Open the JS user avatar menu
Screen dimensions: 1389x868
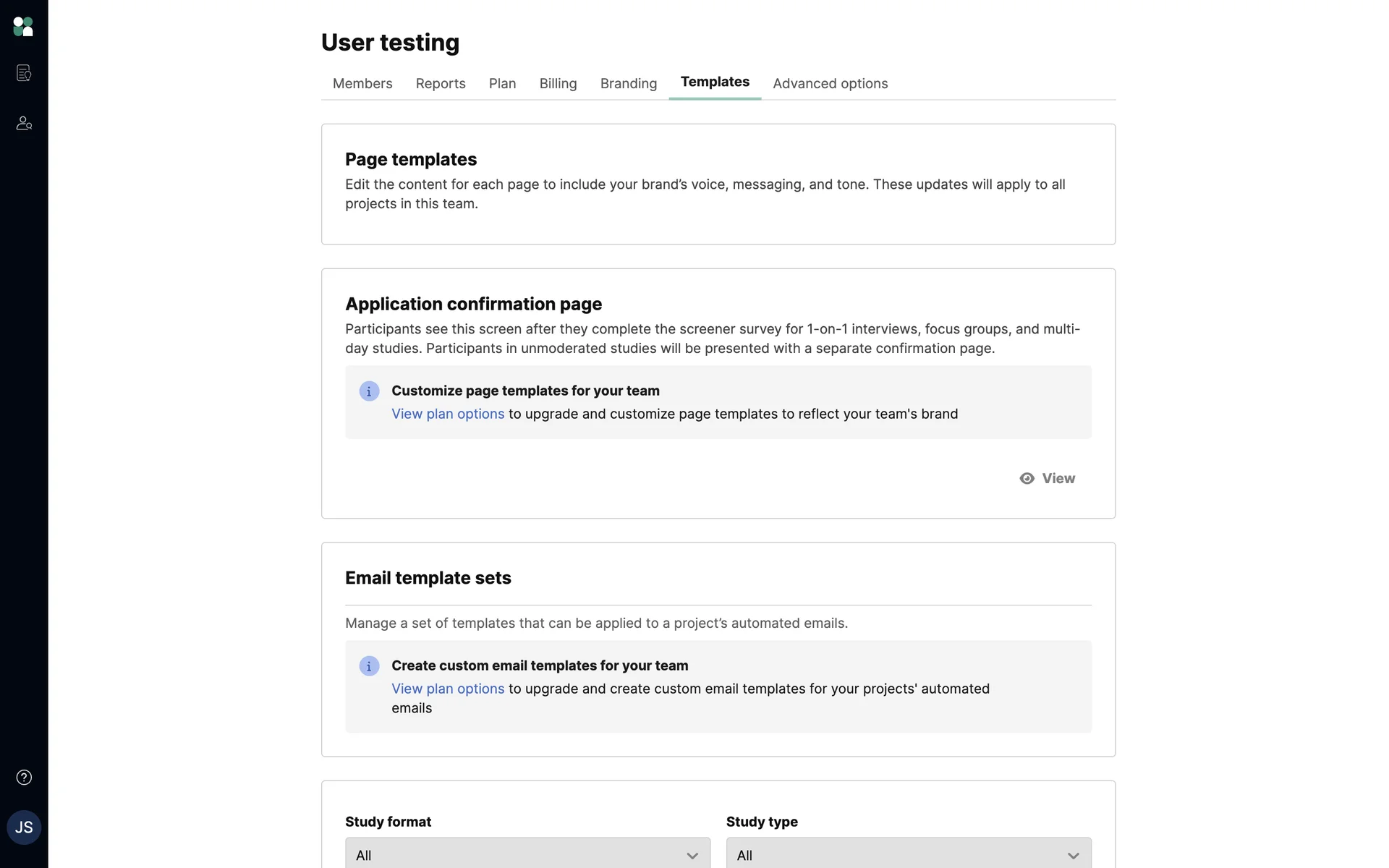coord(24,827)
